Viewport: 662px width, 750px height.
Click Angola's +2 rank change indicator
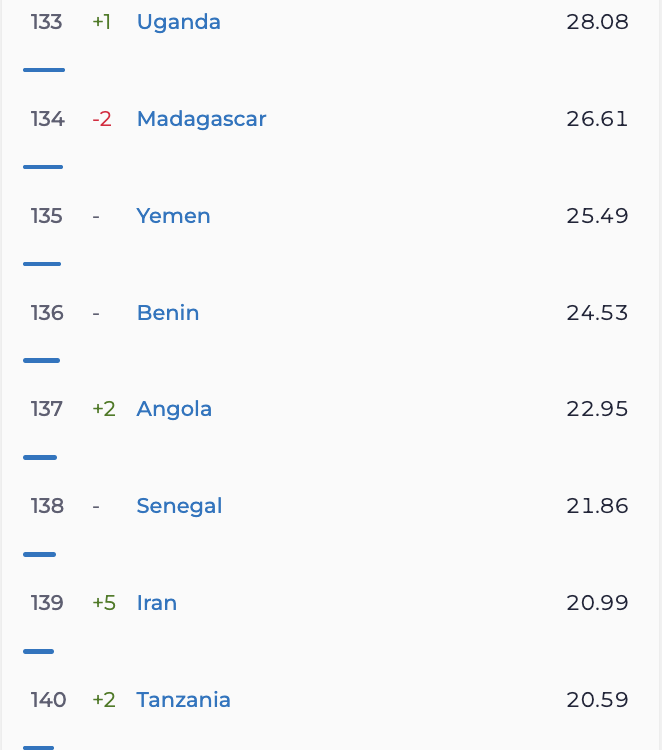tap(104, 409)
